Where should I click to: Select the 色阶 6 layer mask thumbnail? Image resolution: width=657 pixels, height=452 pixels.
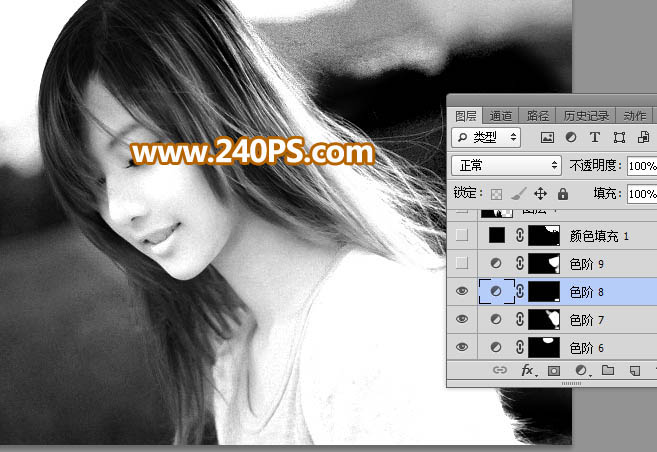coord(544,347)
